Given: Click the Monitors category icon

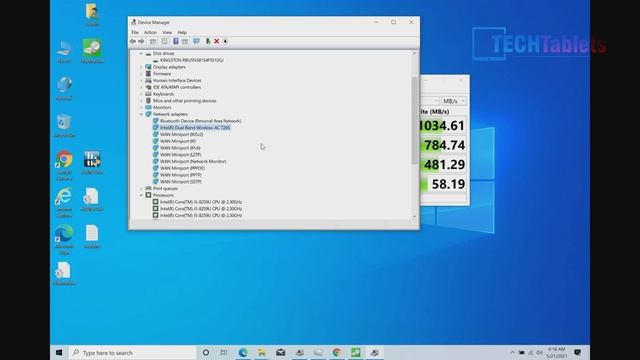Looking at the screenshot, I should click(148, 107).
